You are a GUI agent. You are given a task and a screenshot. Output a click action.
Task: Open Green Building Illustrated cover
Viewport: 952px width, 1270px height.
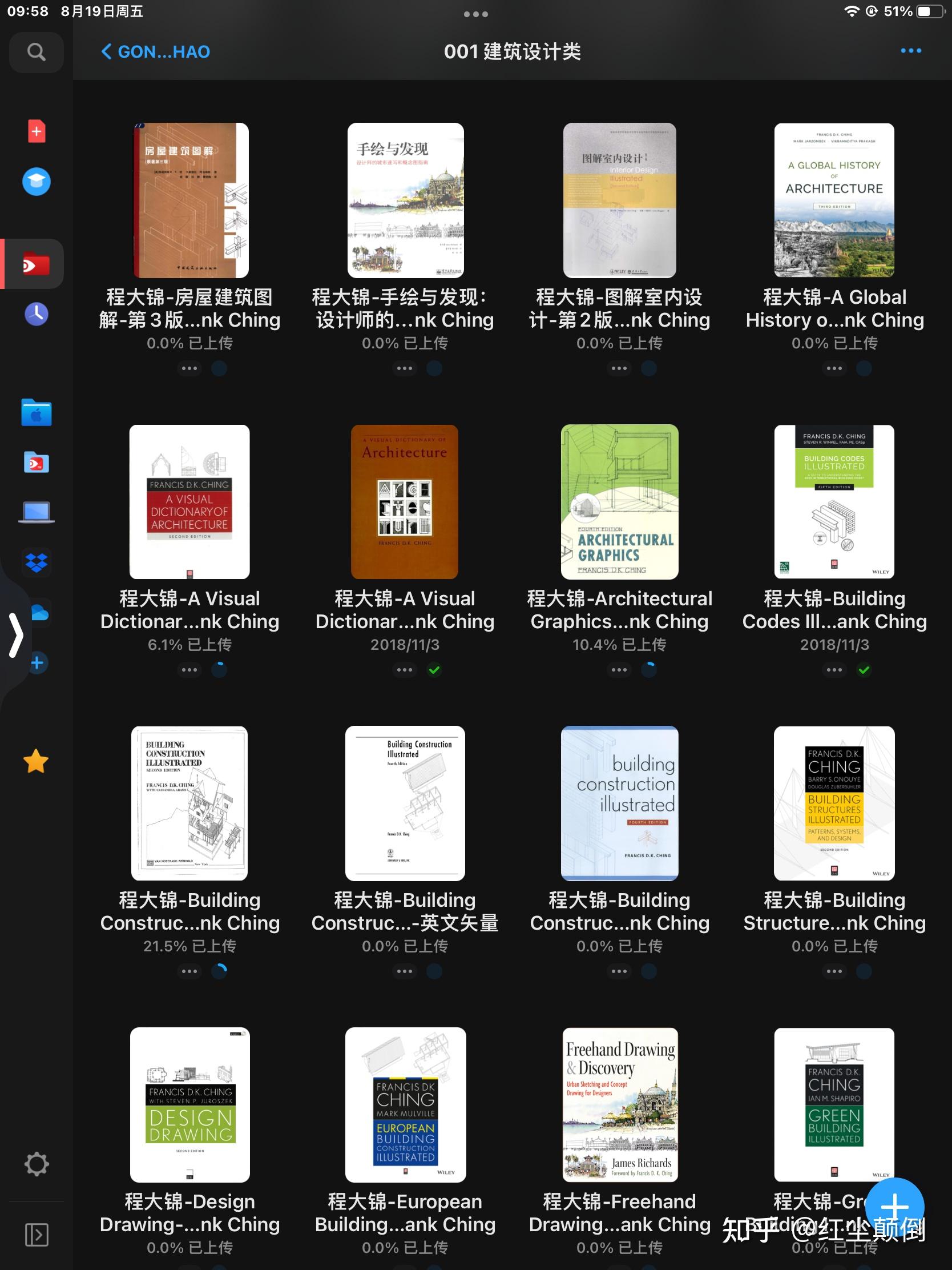[834, 1104]
